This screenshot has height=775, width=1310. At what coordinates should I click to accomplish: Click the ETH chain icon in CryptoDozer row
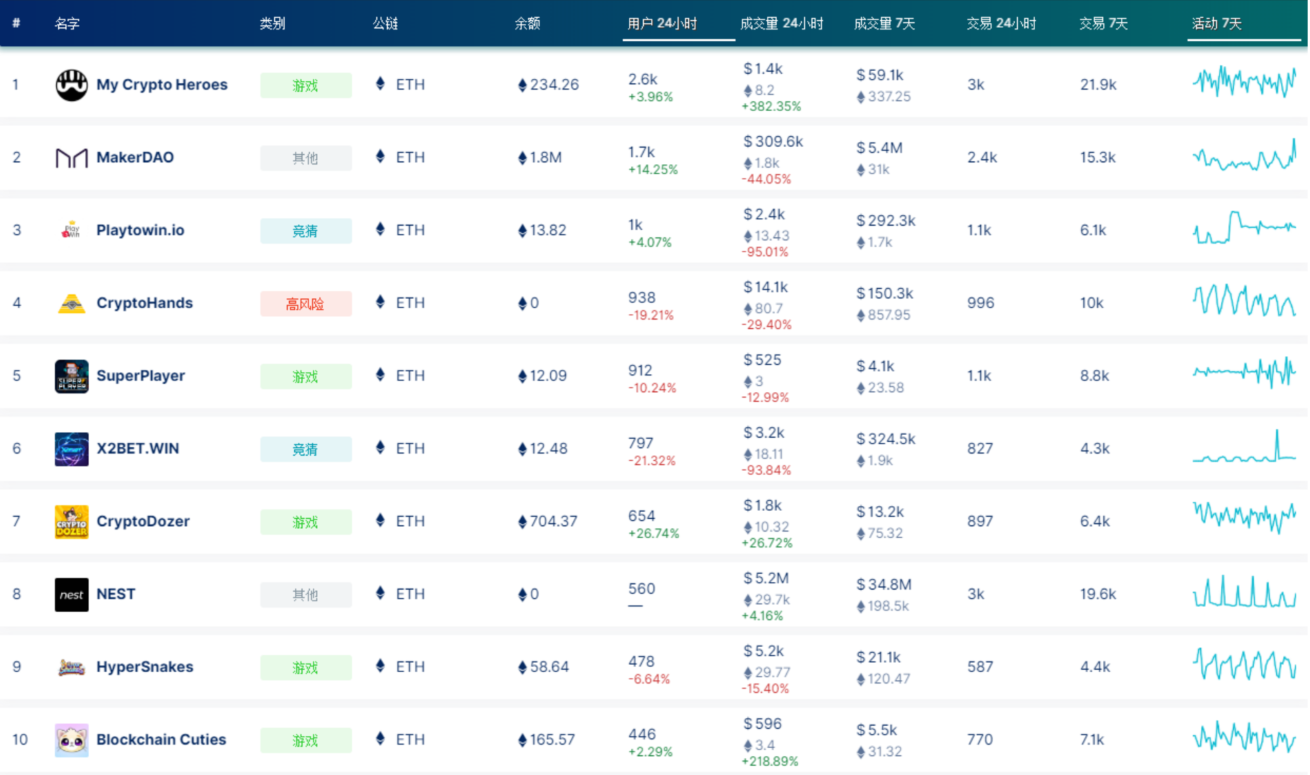380,521
